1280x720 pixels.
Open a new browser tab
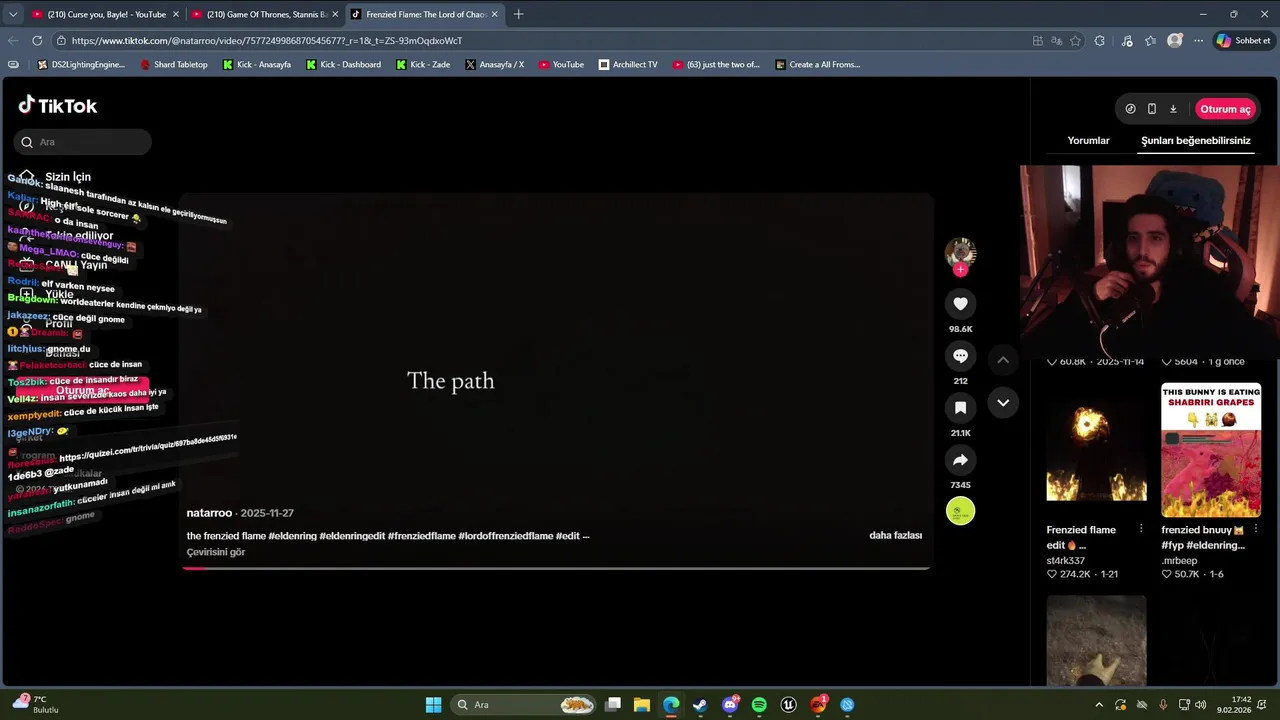tap(518, 15)
